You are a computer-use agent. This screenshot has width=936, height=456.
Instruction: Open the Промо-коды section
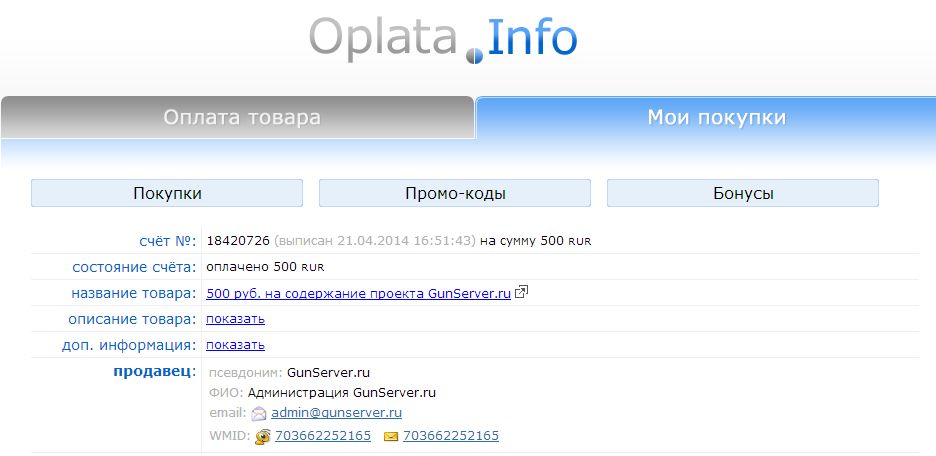coord(455,193)
